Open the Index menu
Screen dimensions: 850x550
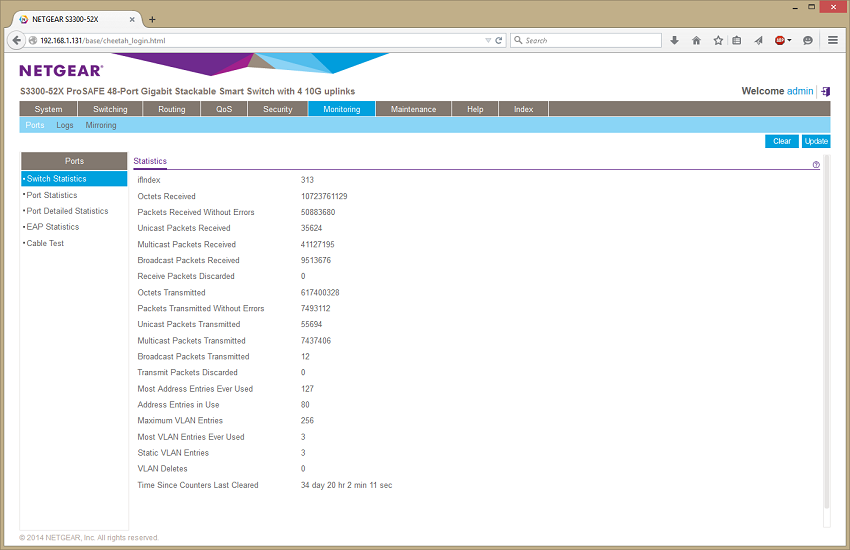[524, 109]
